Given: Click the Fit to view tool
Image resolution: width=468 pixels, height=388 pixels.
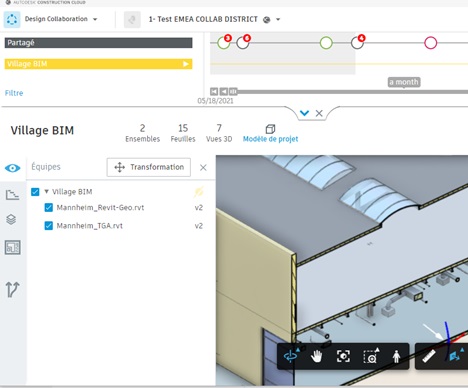Looking at the screenshot, I should tap(343, 356).
